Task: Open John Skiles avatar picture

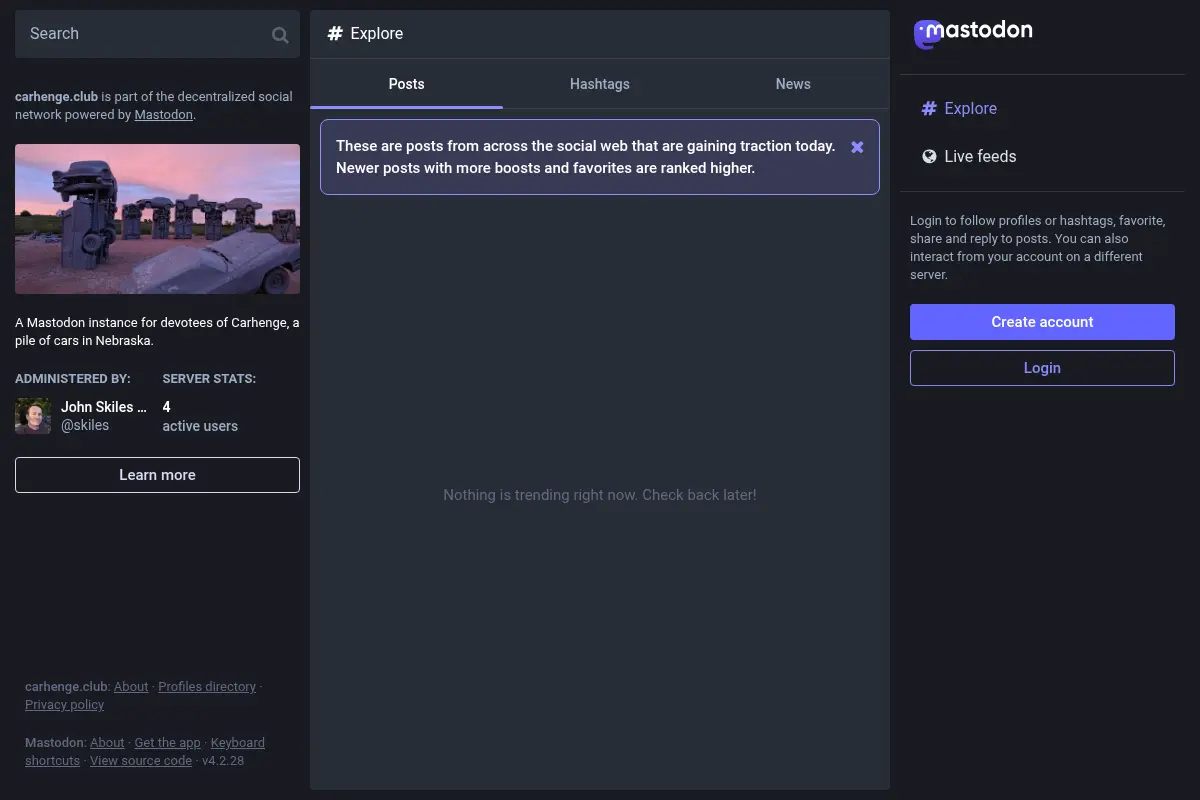Action: coord(33,416)
